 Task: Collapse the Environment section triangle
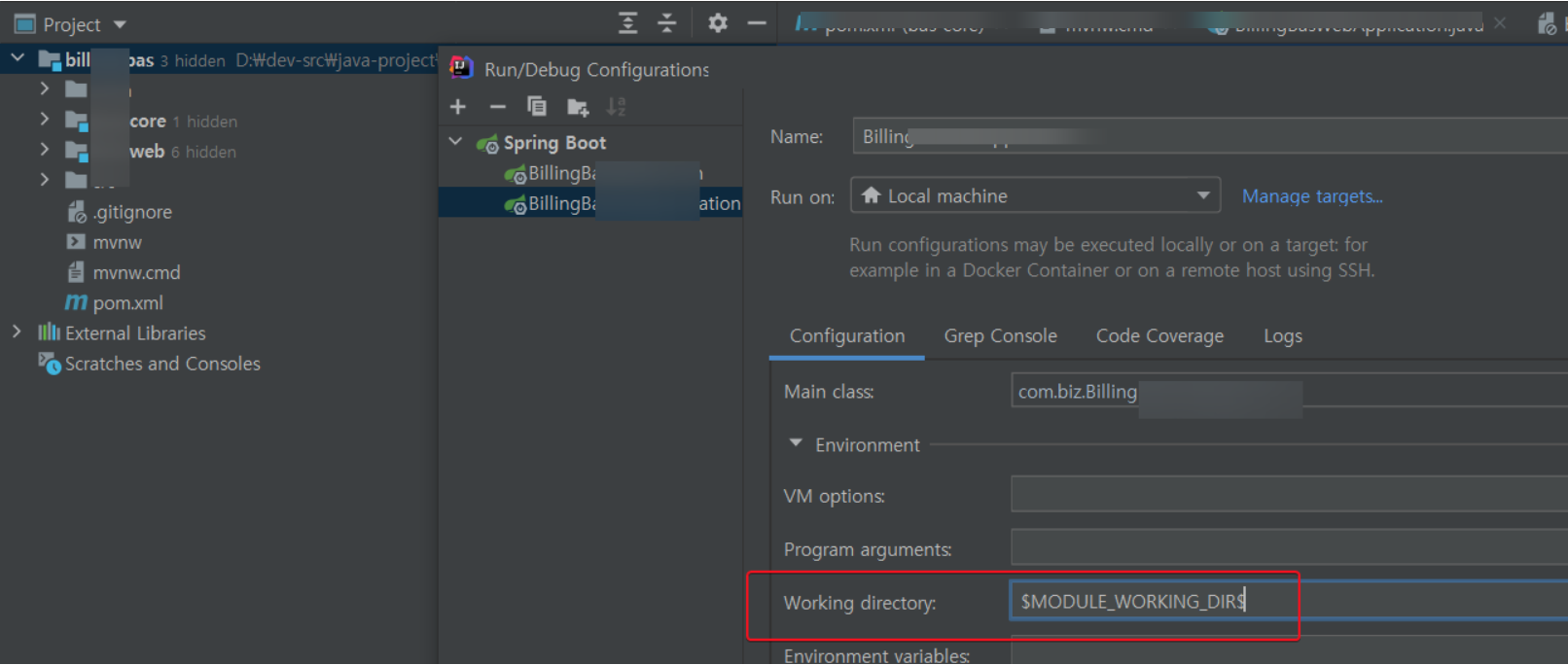(x=796, y=443)
